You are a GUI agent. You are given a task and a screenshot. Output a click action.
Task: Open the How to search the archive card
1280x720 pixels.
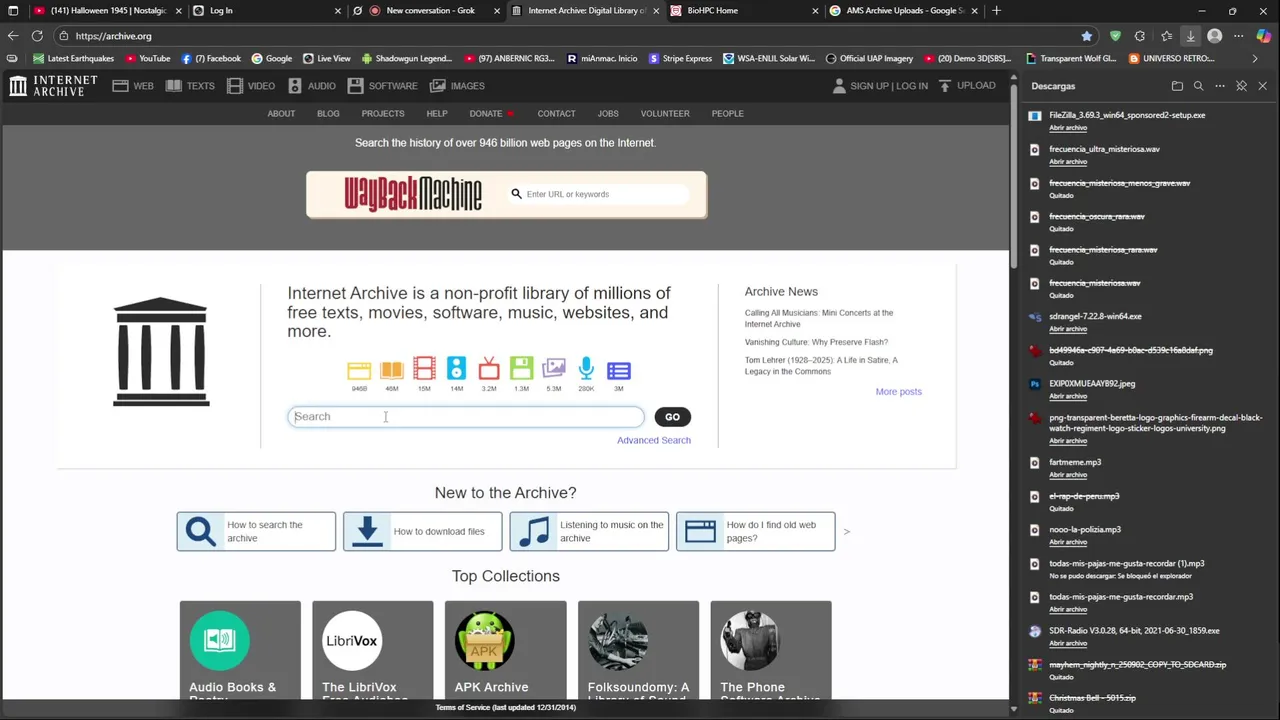click(256, 532)
